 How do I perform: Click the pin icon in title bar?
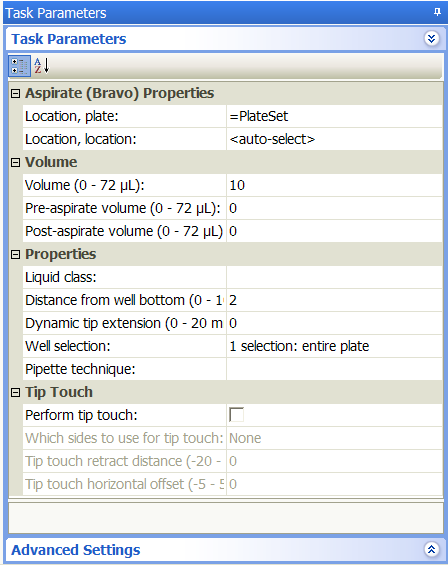click(x=437, y=12)
